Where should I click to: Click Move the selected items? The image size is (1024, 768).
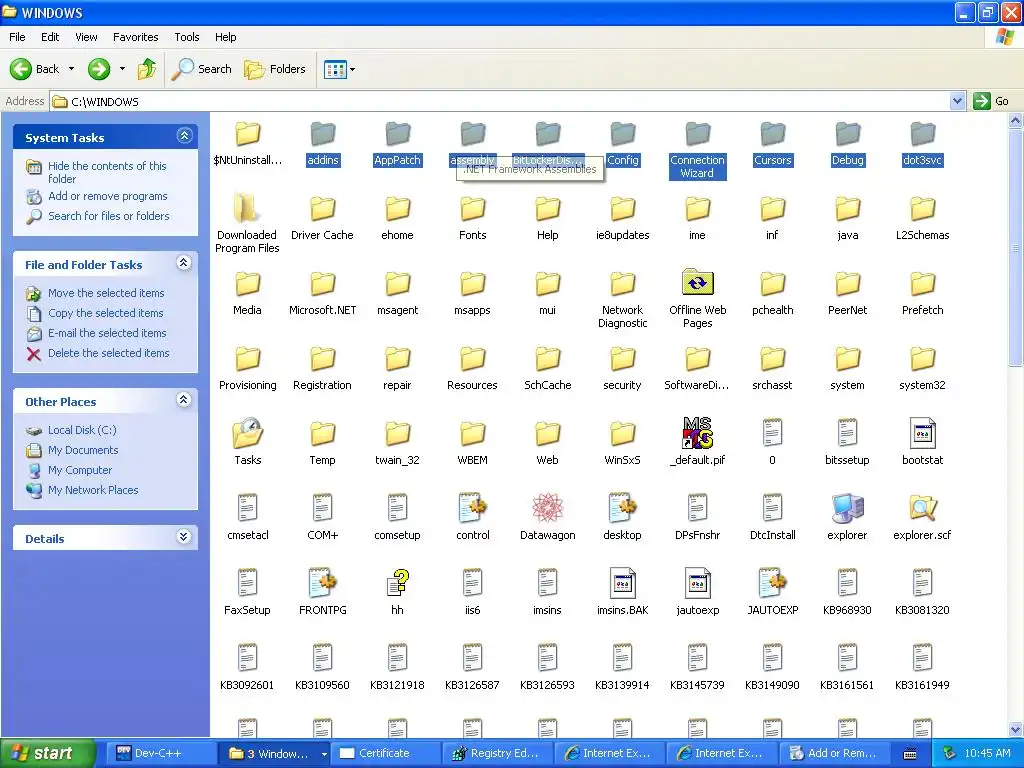(x=106, y=293)
